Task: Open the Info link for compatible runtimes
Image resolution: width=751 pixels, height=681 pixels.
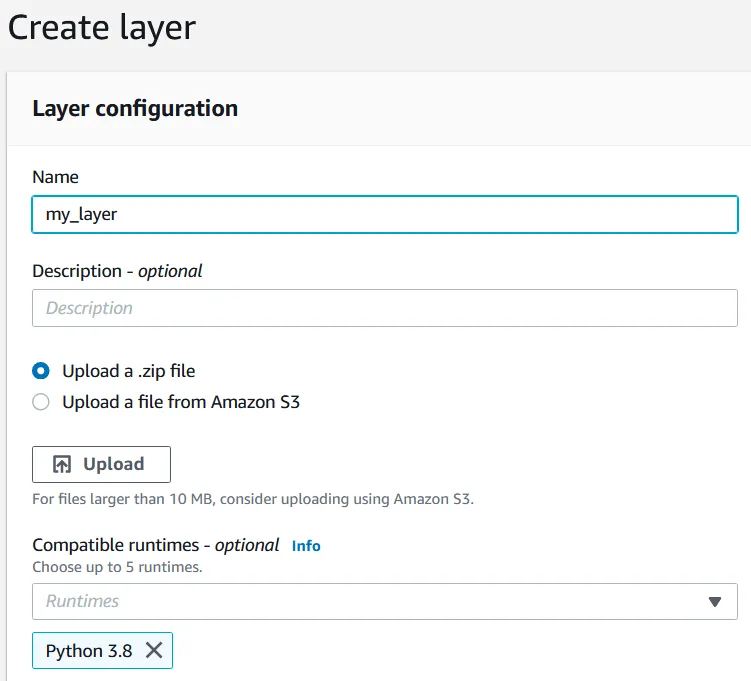Action: tap(306, 546)
